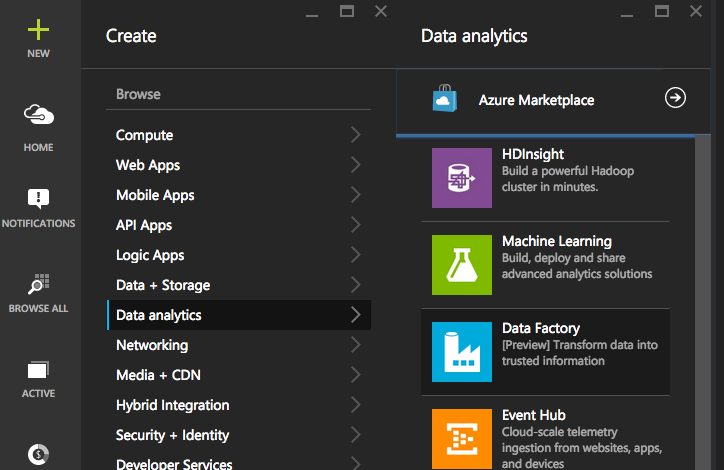Select the orange Event Hub icon
724x470 pixels.
point(462,439)
